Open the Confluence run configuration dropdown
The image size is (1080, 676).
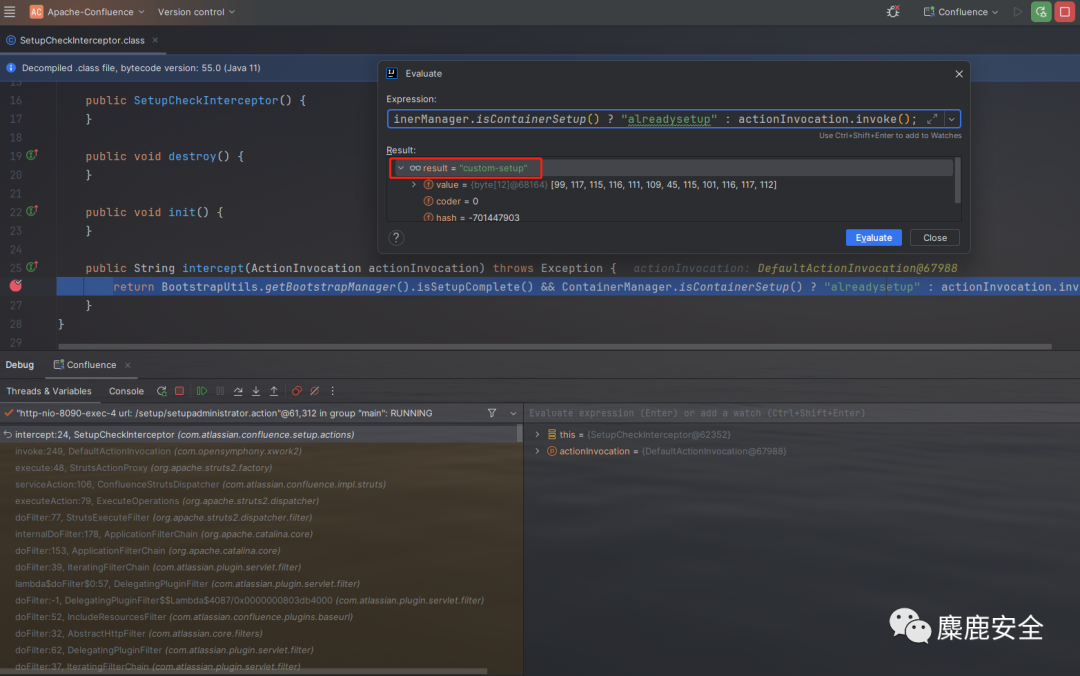(961, 12)
